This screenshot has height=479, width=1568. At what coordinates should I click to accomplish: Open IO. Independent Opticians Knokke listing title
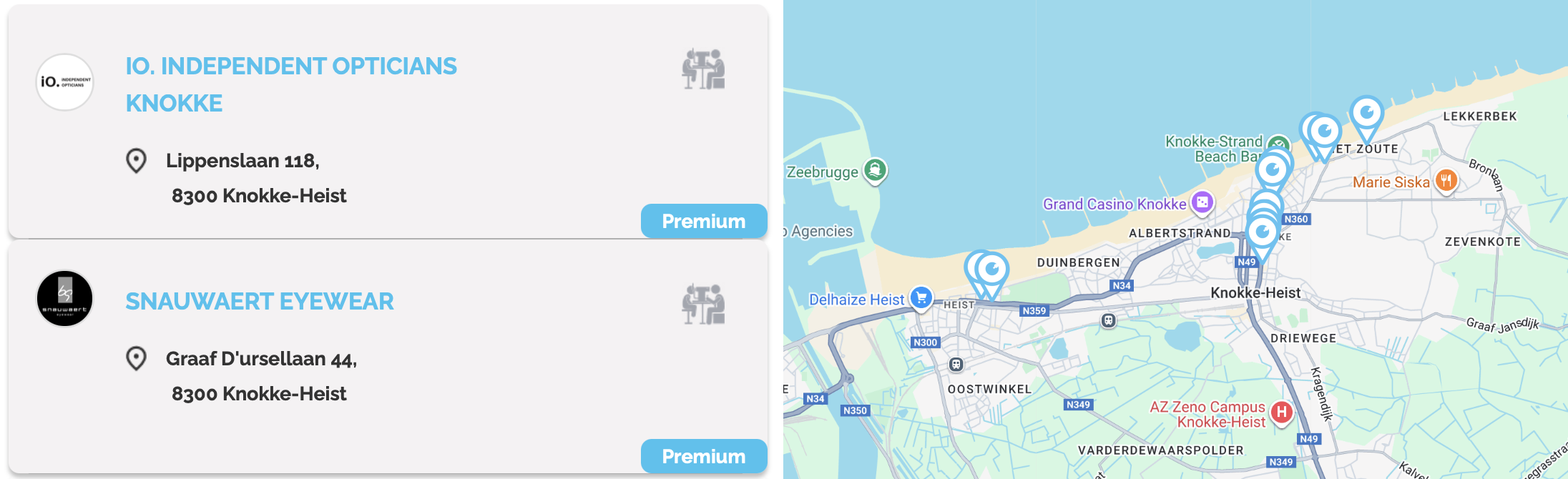(291, 84)
